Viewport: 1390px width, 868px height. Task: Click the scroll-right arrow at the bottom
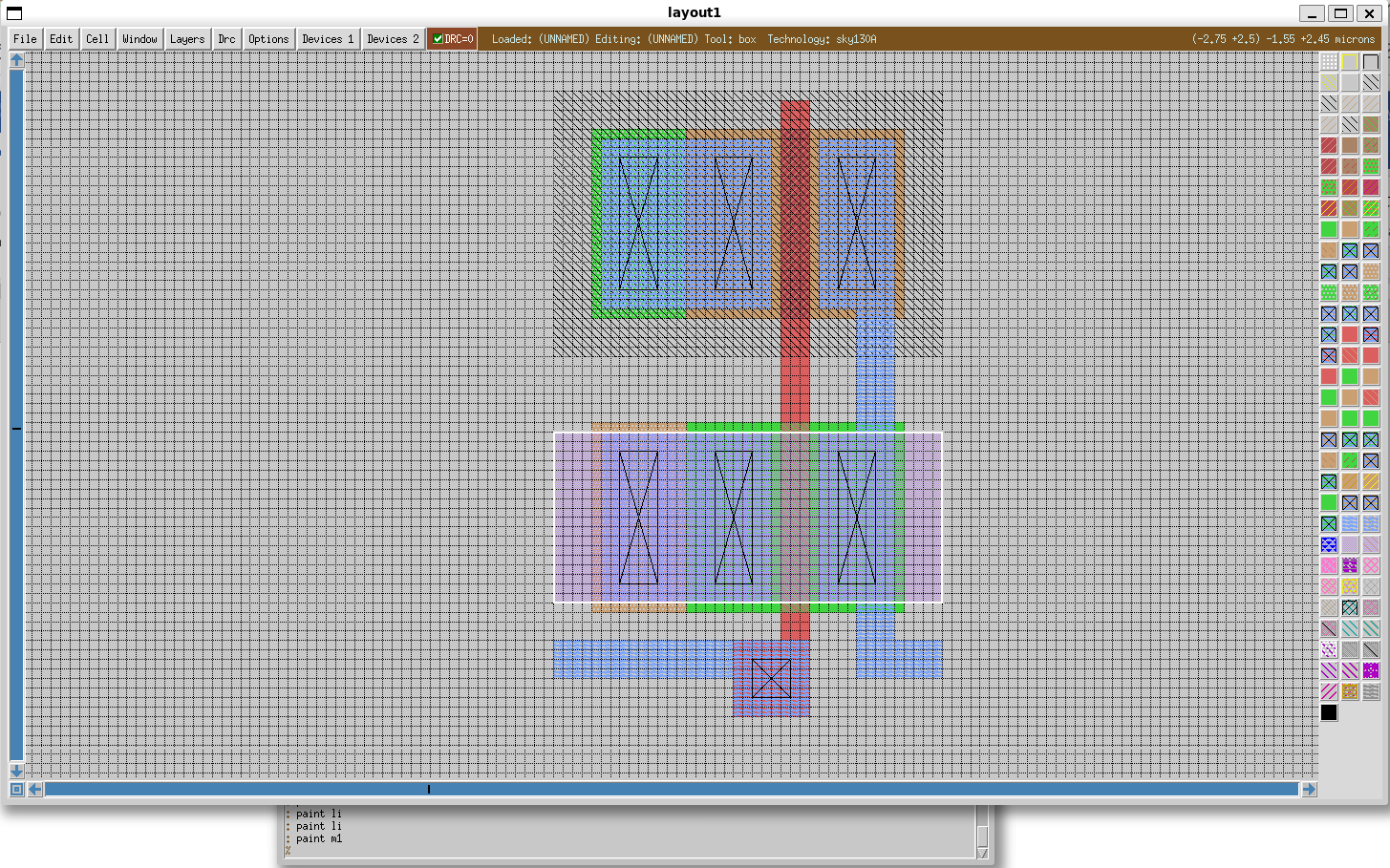click(1309, 789)
